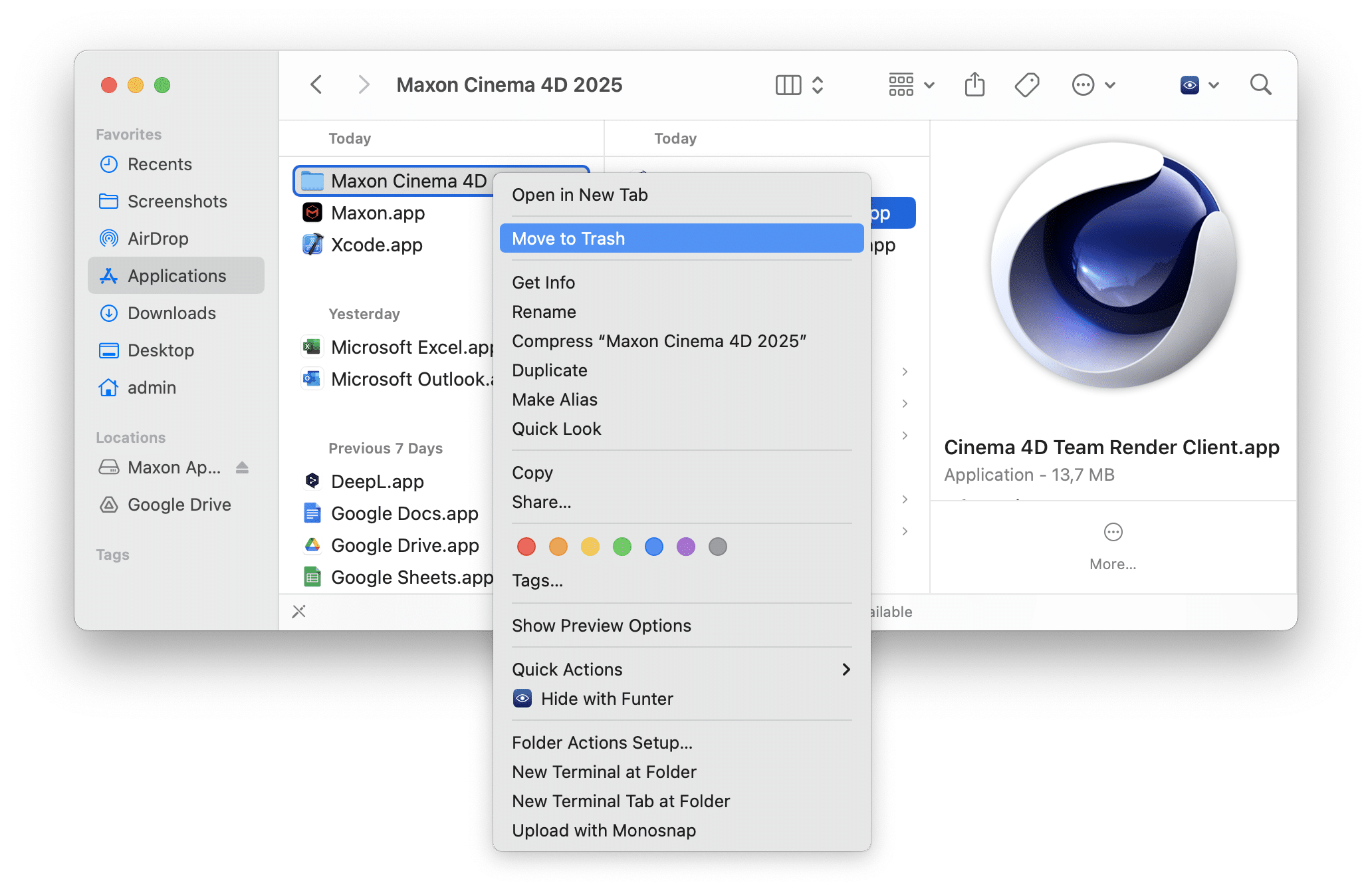Screen dimensions: 1372x887
Task: Select AirDrop in the sidebar
Action: [x=155, y=237]
